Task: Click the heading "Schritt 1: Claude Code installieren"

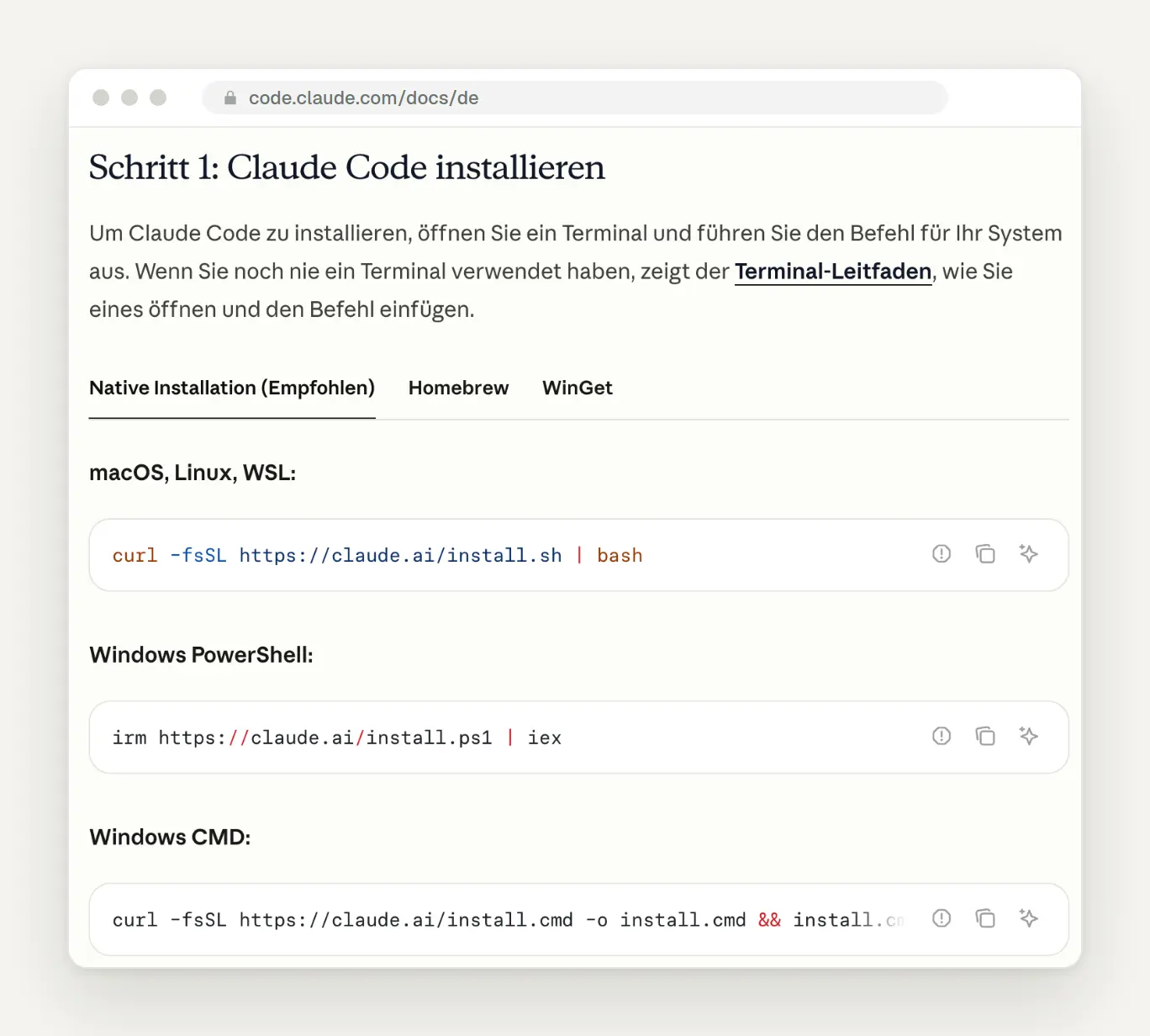Action: (347, 167)
